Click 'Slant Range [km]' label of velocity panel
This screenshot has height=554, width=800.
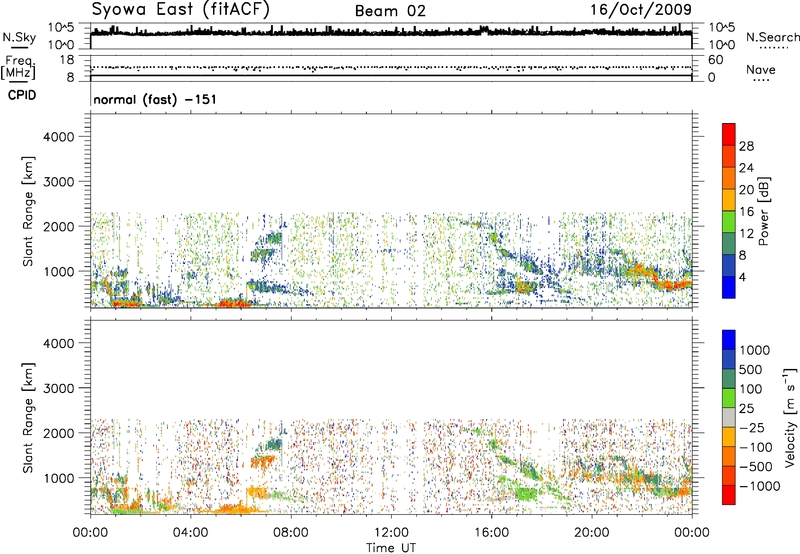tap(28, 418)
